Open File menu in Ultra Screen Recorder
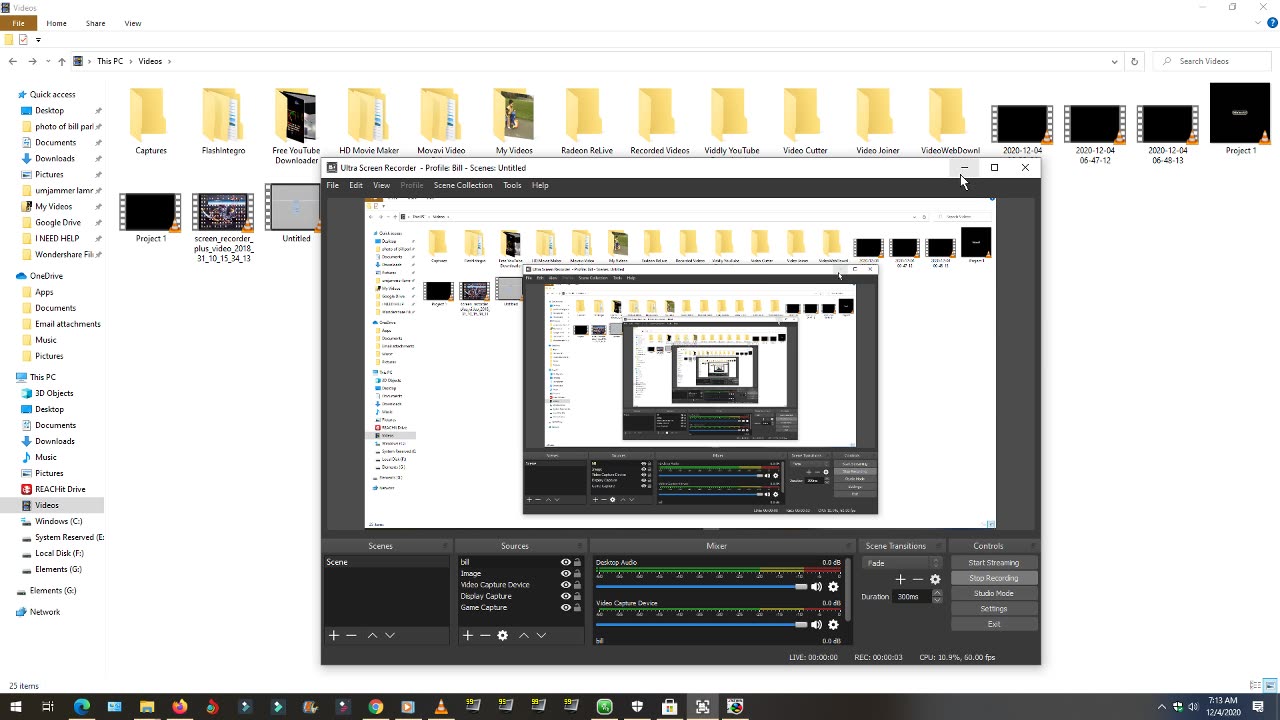This screenshot has width=1280, height=720. click(332, 185)
